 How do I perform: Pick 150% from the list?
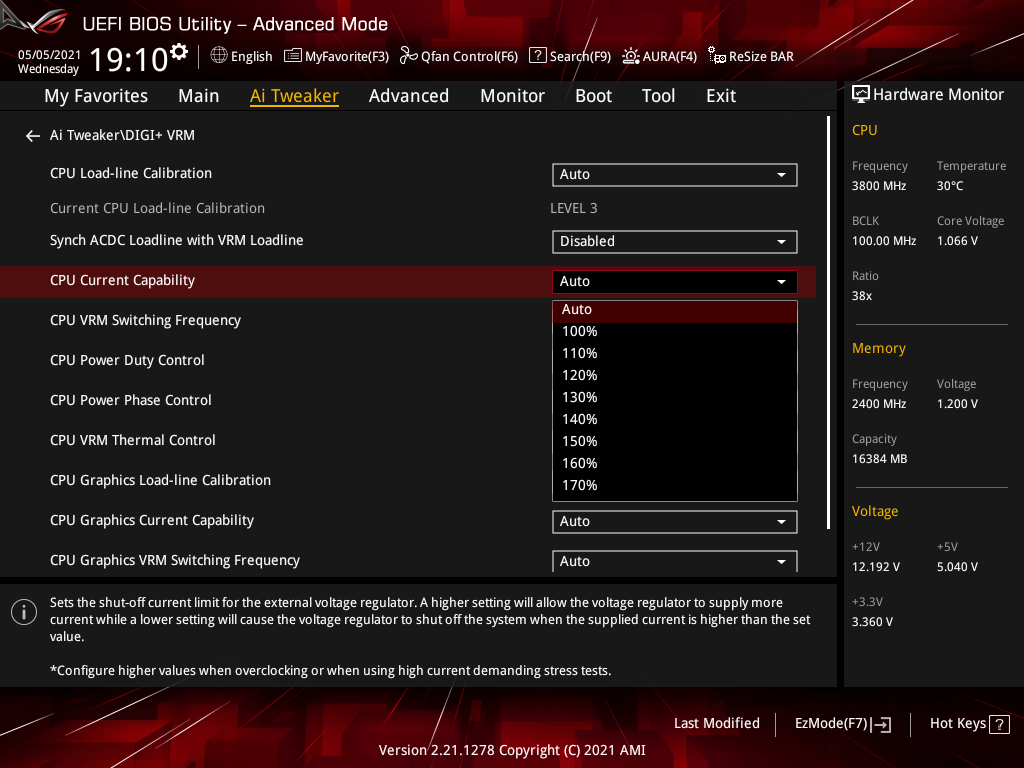click(x=675, y=441)
